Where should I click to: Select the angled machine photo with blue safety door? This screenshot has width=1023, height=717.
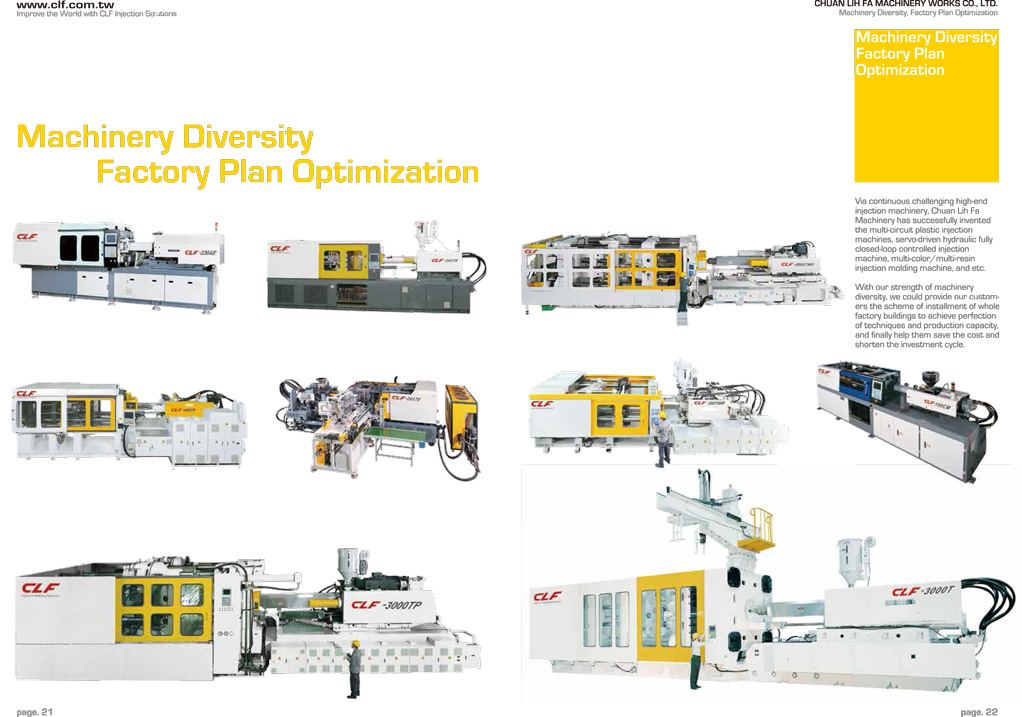tap(908, 422)
